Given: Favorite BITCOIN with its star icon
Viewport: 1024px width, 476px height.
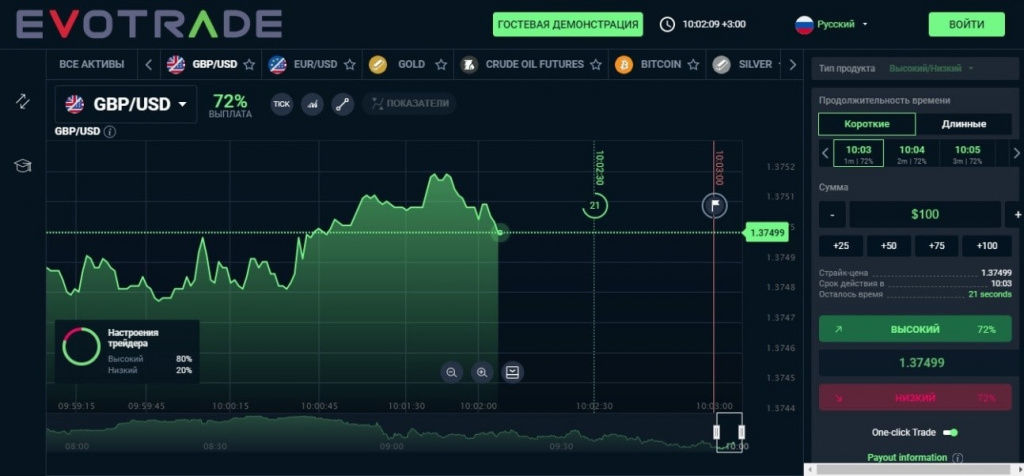Looking at the screenshot, I should pyautogui.click(x=693, y=65).
